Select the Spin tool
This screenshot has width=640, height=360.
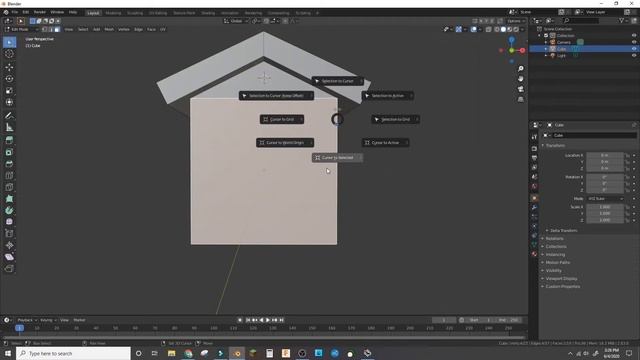pos(9,211)
